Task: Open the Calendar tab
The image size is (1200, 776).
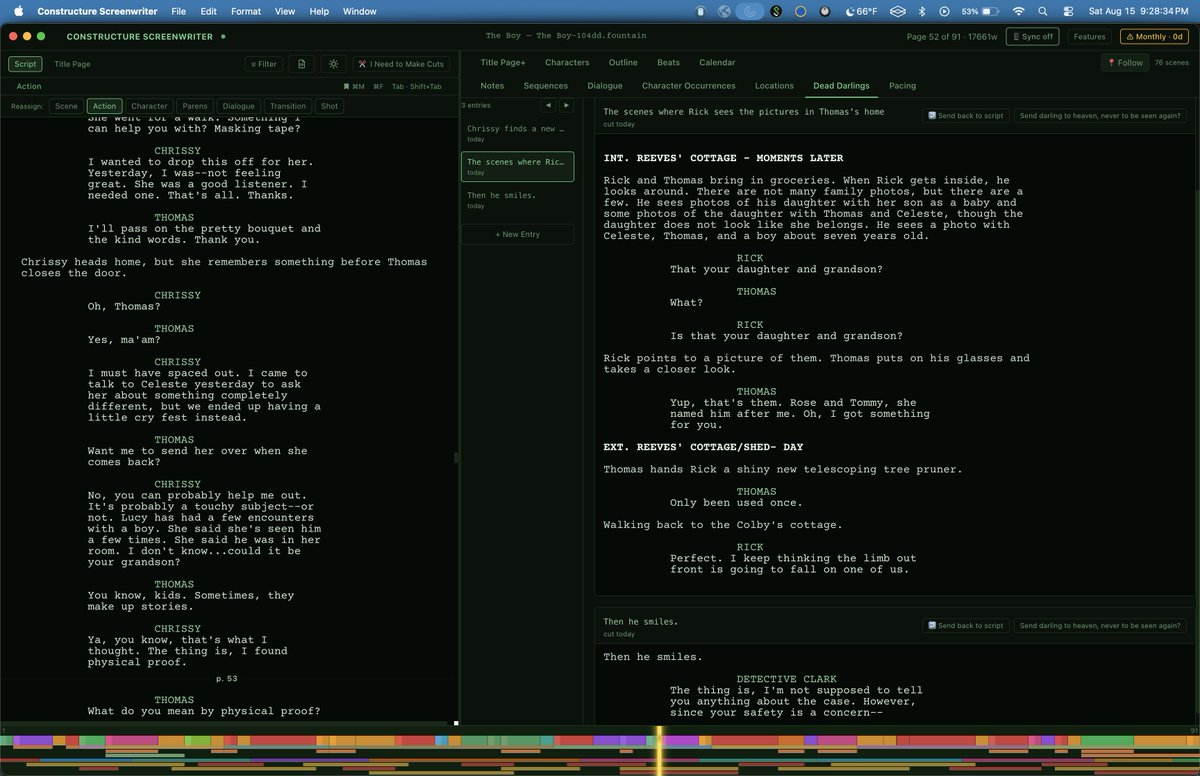Action: click(x=717, y=62)
